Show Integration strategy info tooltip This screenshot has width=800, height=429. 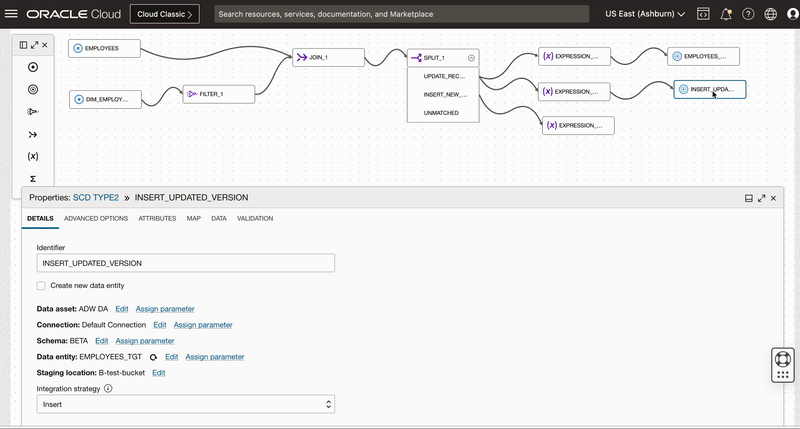[x=108, y=388]
